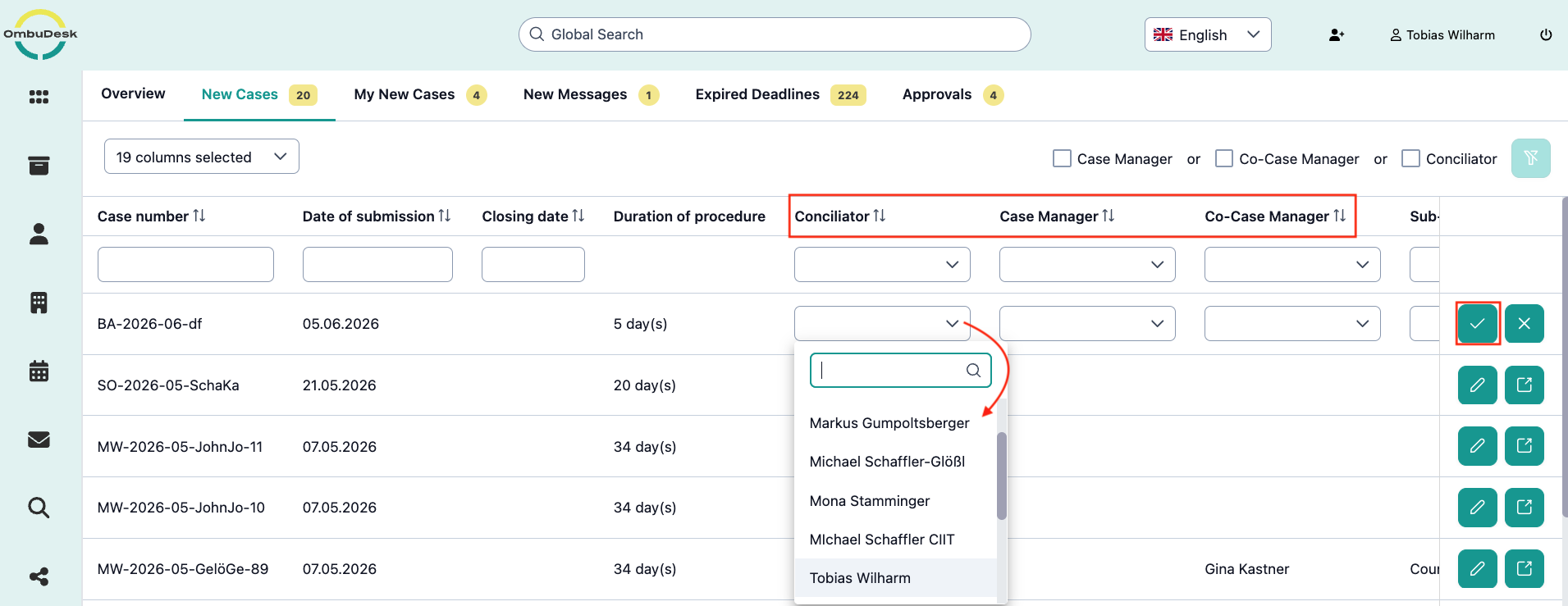Open the Conciliator filter dropdown
This screenshot has width=1568, height=606.
pyautogui.click(x=882, y=264)
